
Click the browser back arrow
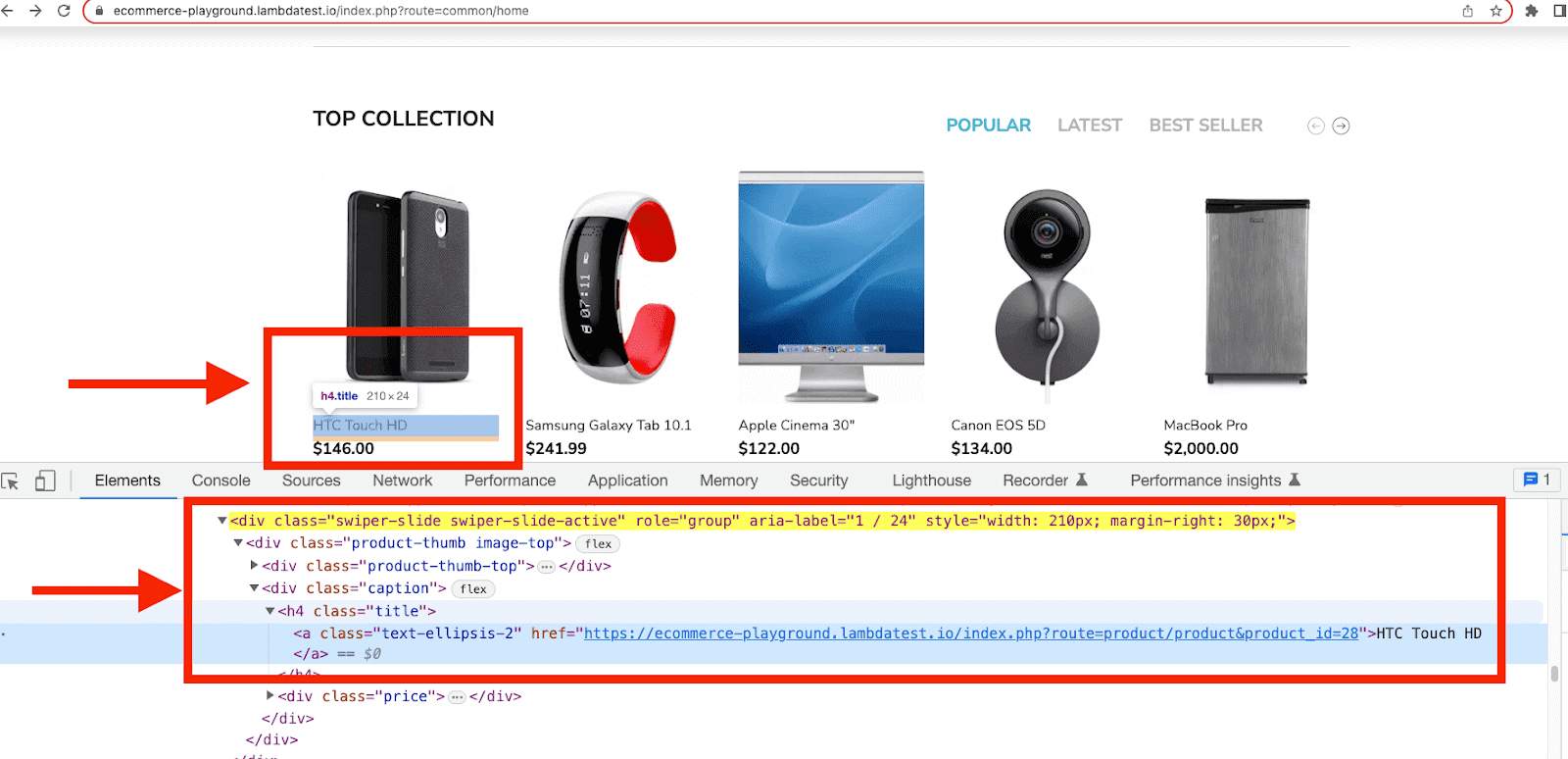[x=7, y=11]
